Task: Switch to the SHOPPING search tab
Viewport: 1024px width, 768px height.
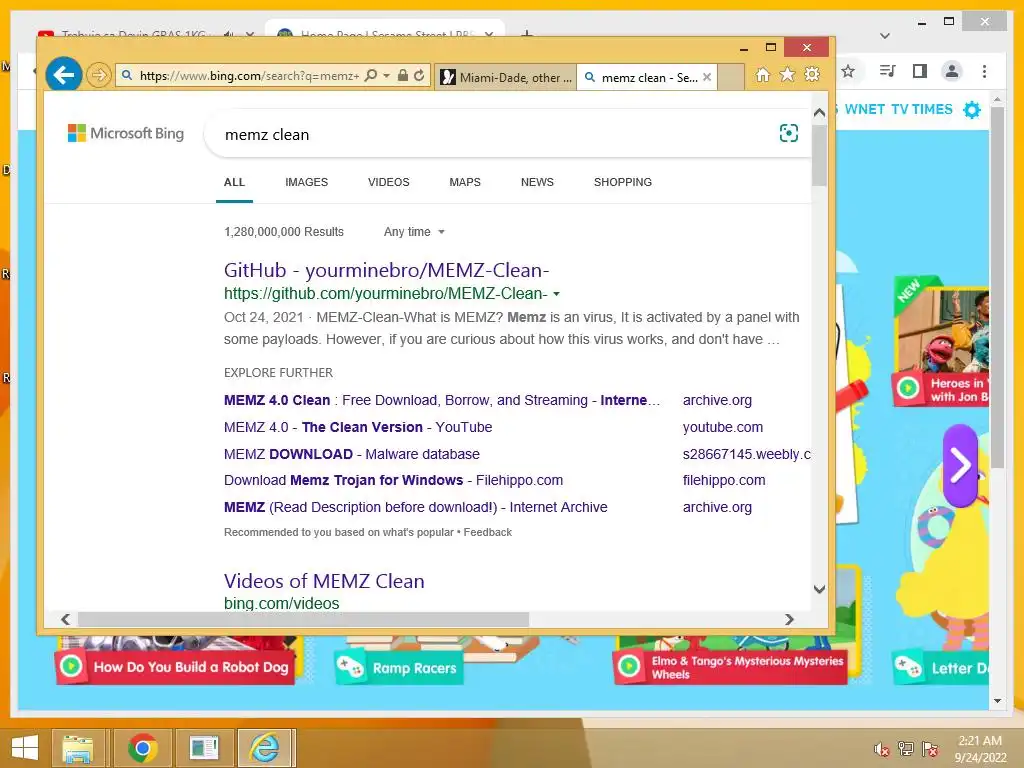Action: click(622, 182)
